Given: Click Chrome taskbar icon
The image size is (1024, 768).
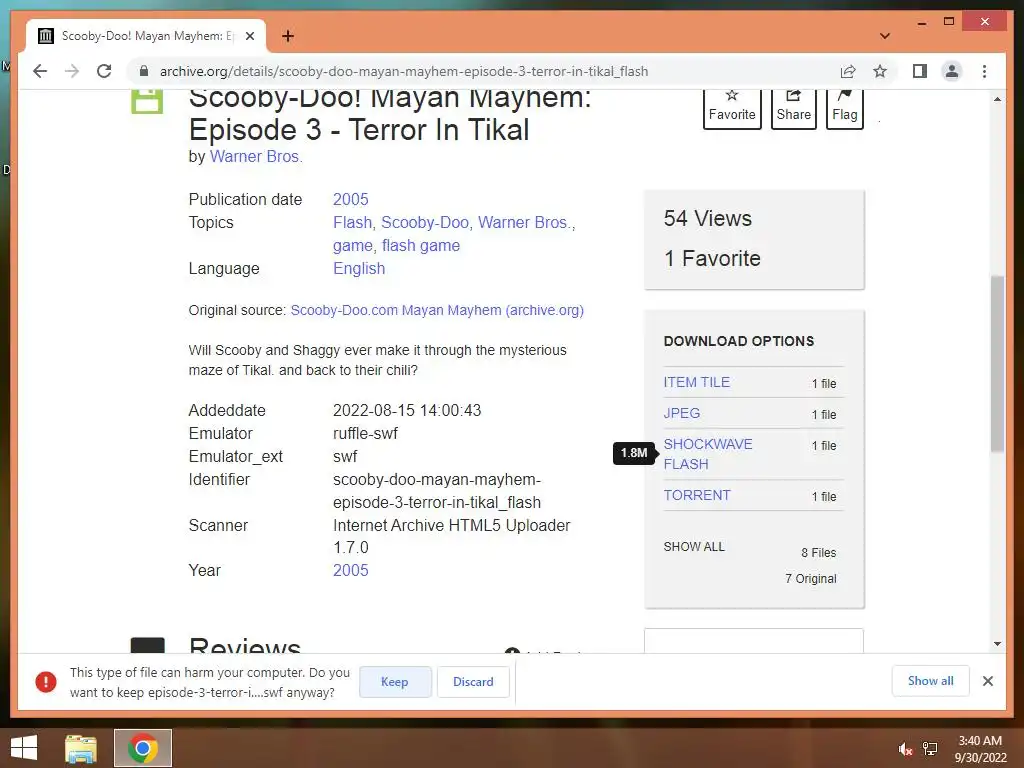Looking at the screenshot, I should pyautogui.click(x=142, y=748).
